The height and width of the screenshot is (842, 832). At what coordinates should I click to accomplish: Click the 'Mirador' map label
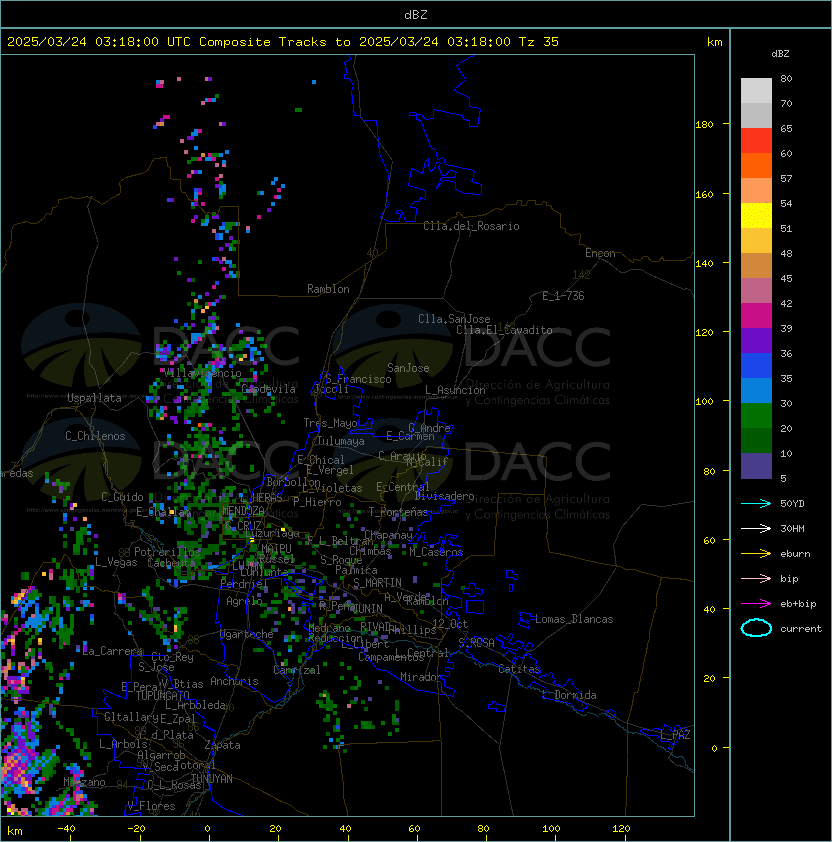[421, 677]
